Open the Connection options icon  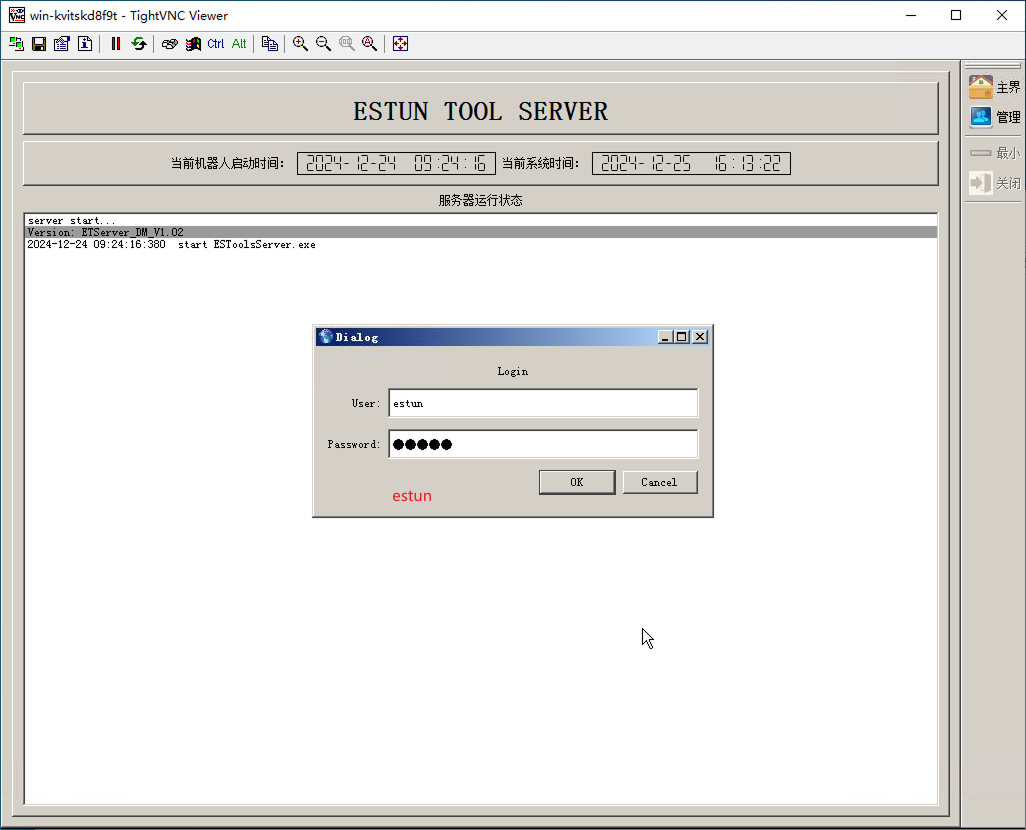(62, 44)
